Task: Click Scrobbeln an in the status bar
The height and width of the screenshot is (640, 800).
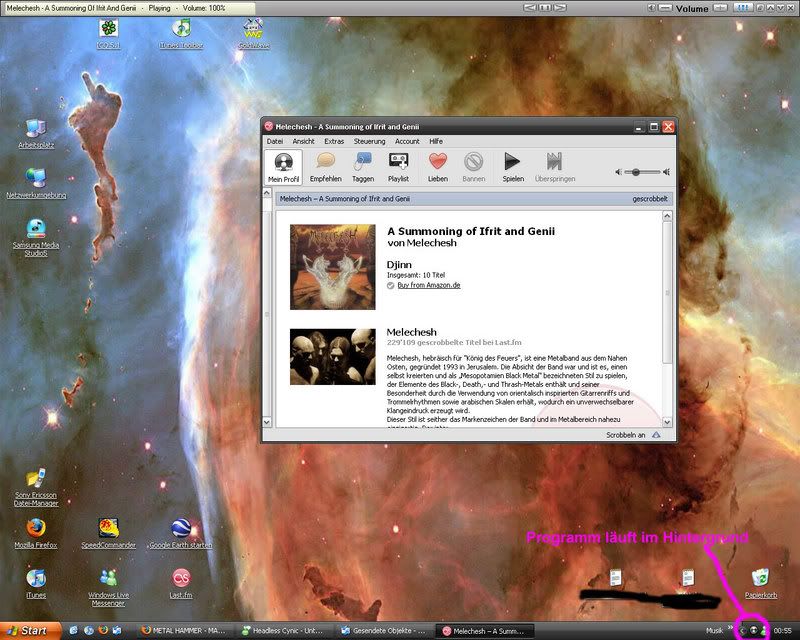Action: (x=626, y=435)
